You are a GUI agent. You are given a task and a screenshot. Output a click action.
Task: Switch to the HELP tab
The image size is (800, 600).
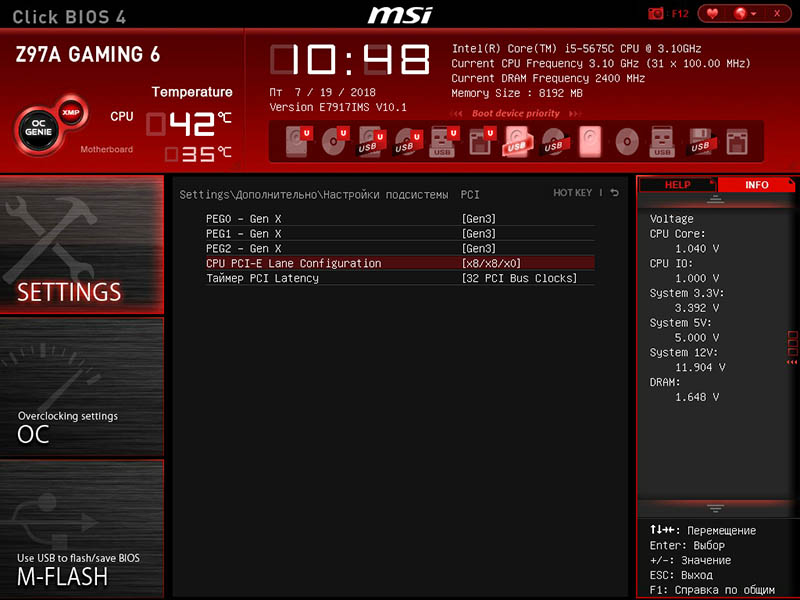(x=678, y=185)
